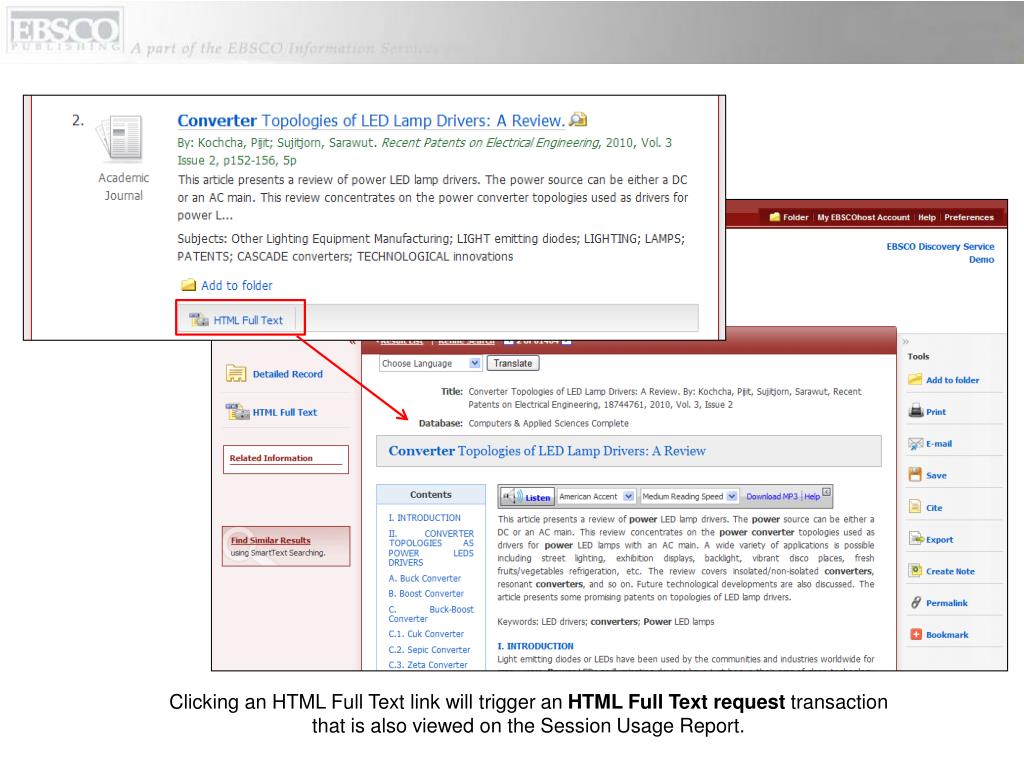This screenshot has height=768, width=1024.
Task: Click Recent Patents on Electrical Engineering journal link
Action: 490,142
